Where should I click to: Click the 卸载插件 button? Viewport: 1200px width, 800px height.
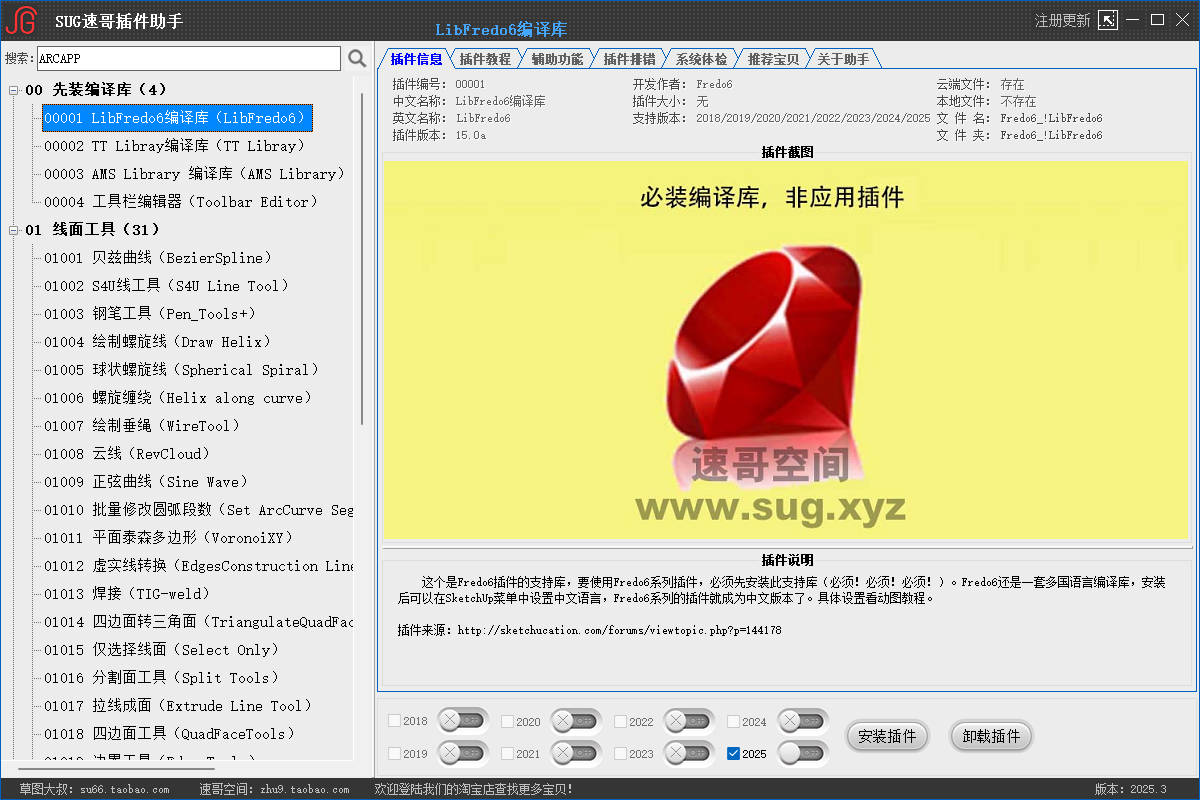[991, 736]
